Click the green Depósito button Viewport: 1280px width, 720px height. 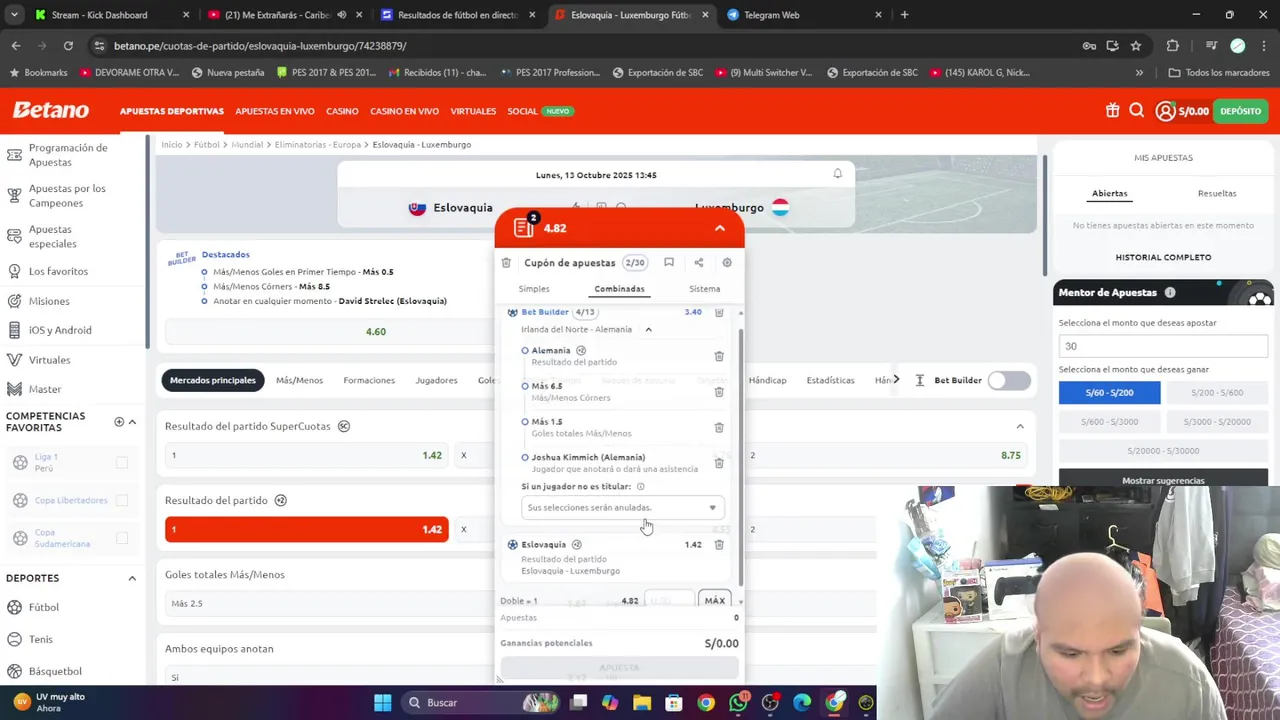pos(1240,111)
